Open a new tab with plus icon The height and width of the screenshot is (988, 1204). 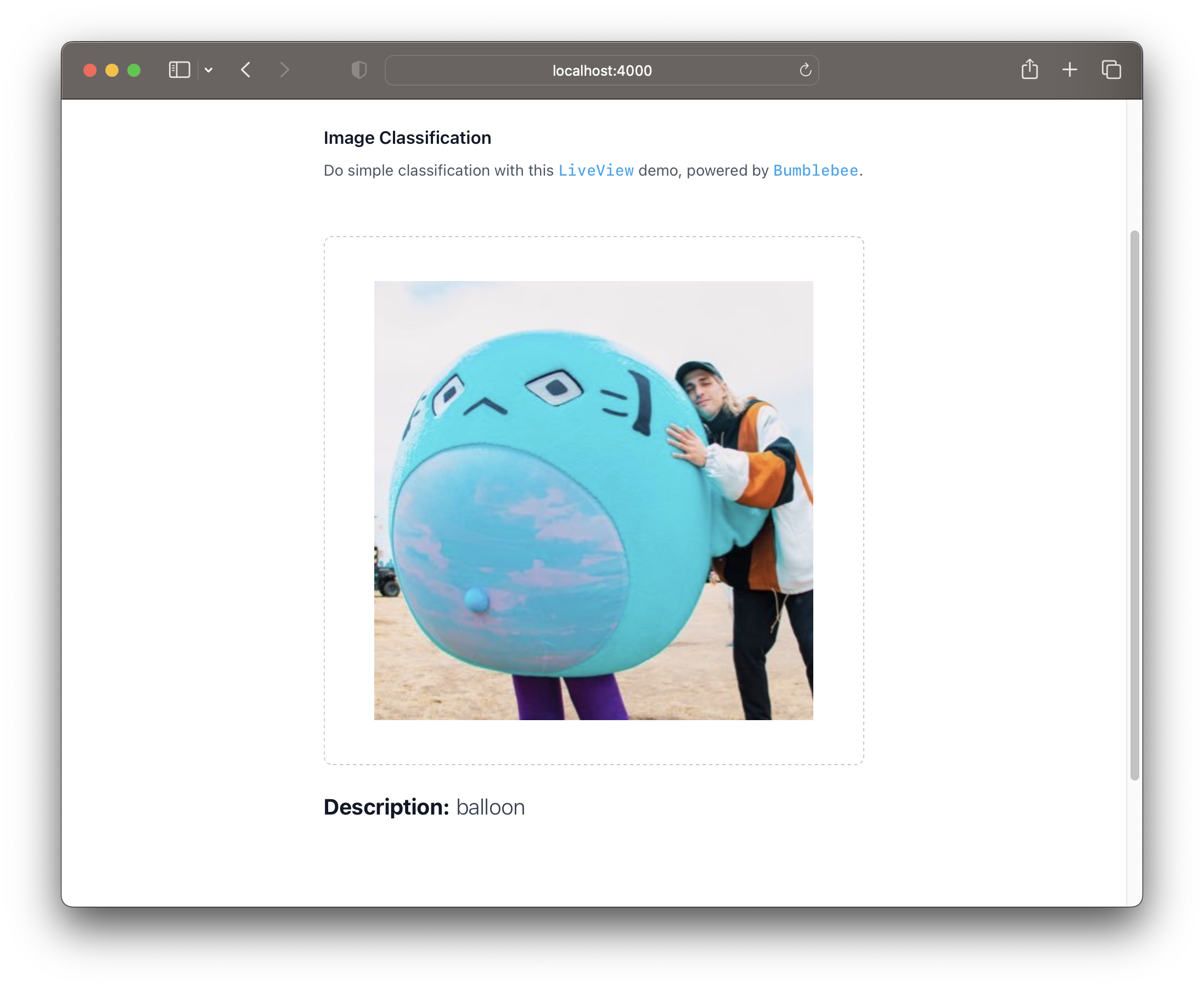[x=1069, y=70]
